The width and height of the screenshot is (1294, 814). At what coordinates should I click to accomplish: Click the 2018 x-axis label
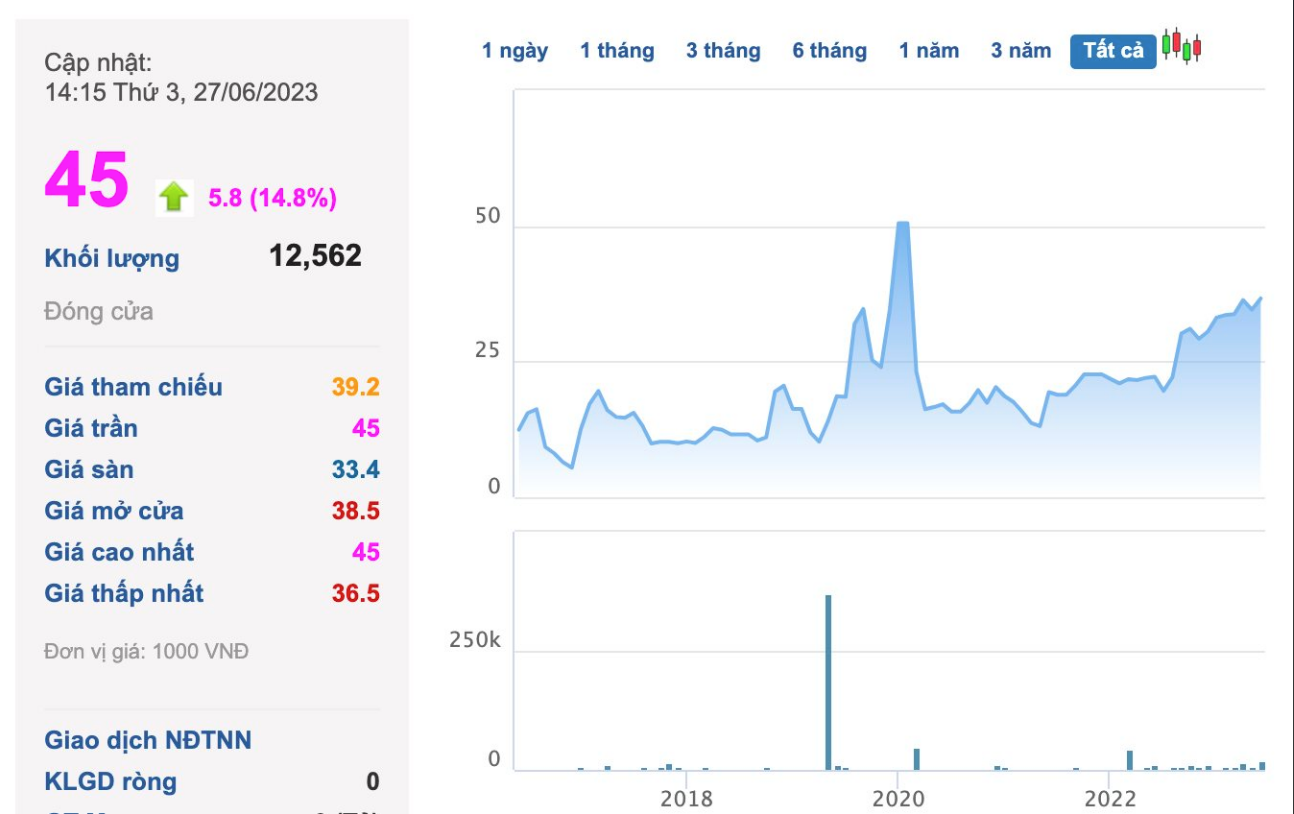pos(686,798)
